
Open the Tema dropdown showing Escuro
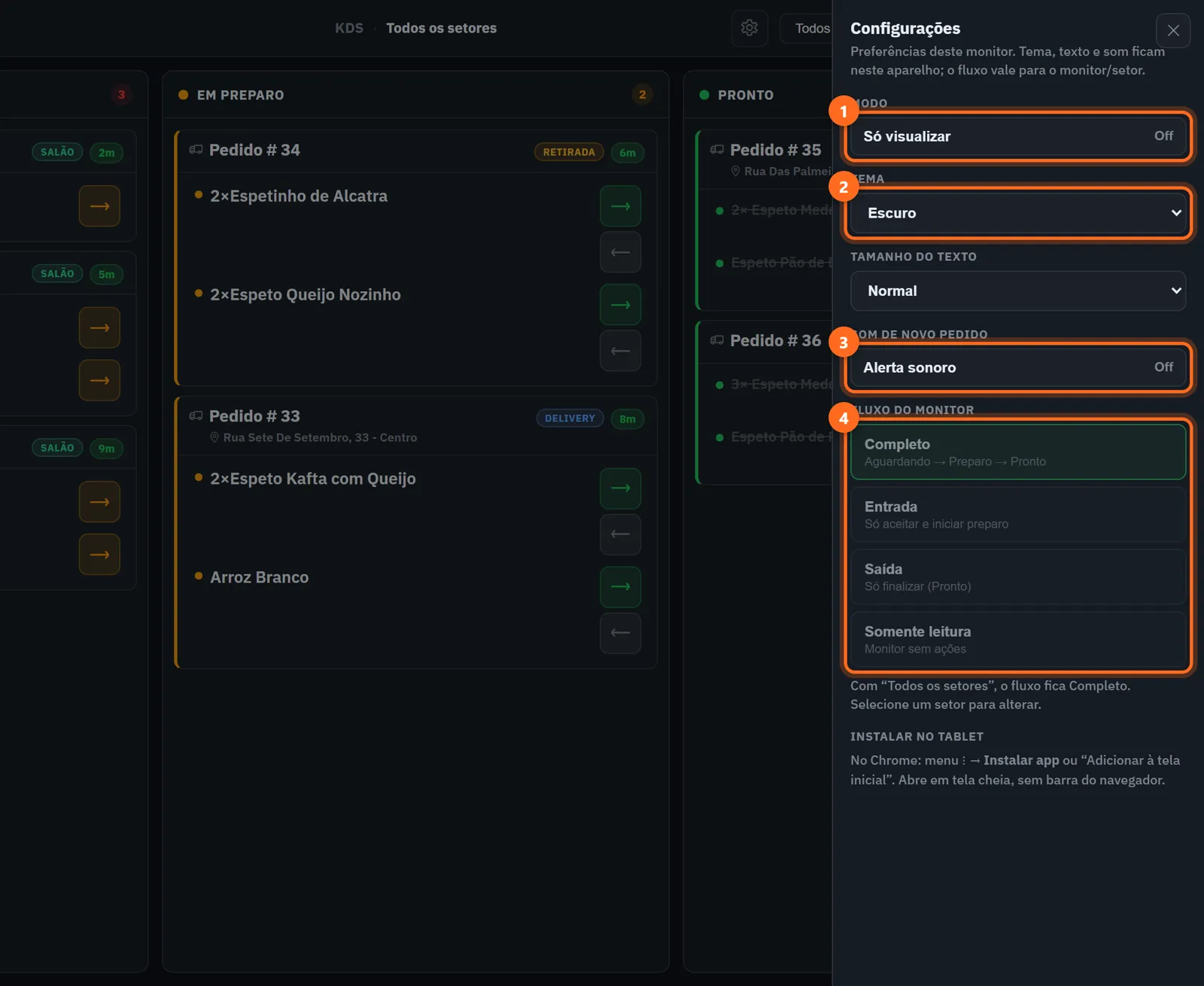[x=1018, y=213]
